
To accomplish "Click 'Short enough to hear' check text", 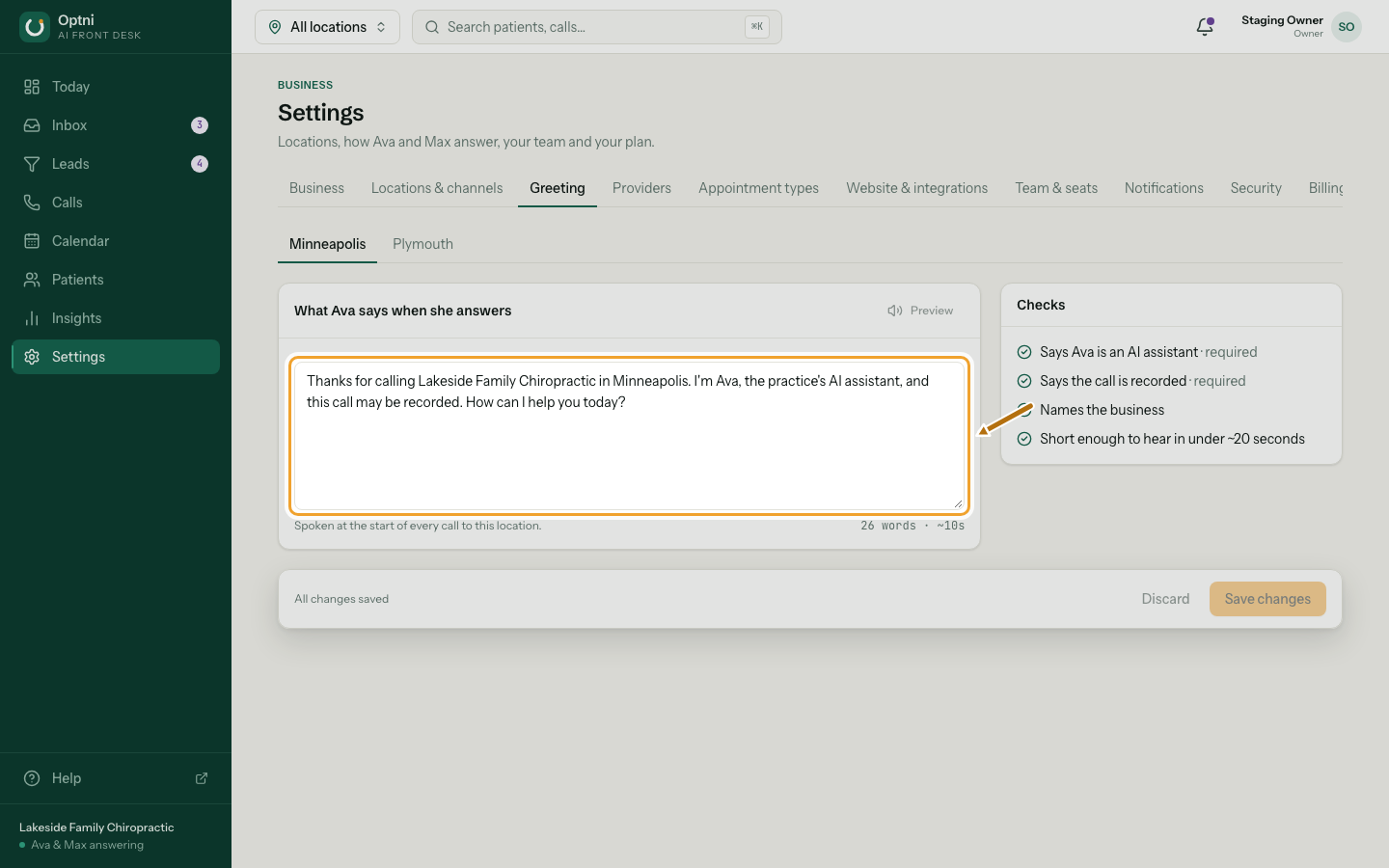I will coord(1172,439).
